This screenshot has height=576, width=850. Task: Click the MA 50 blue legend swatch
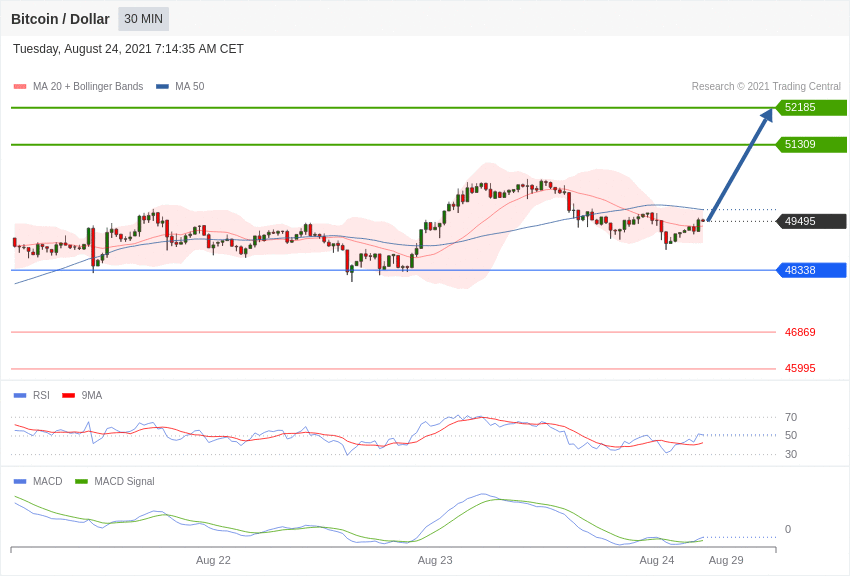[x=162, y=87]
